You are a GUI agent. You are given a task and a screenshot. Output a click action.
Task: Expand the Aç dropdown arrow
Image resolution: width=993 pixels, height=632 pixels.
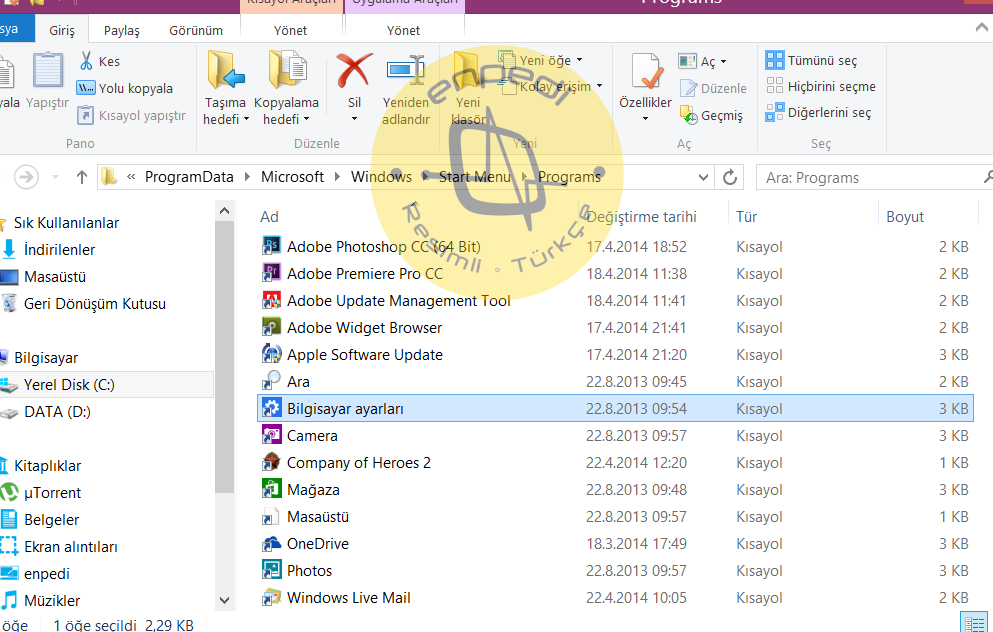pyautogui.click(x=723, y=62)
